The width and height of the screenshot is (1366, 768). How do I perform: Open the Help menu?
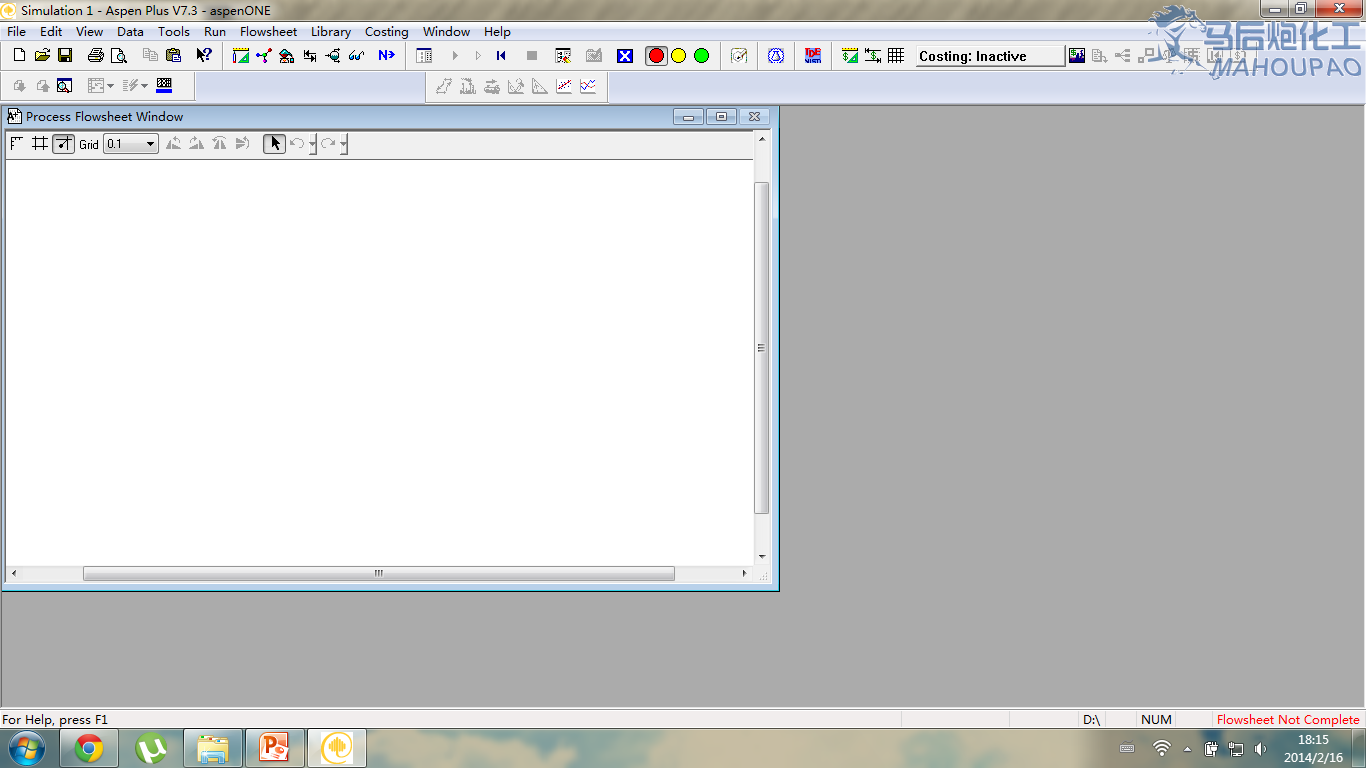pyautogui.click(x=497, y=31)
